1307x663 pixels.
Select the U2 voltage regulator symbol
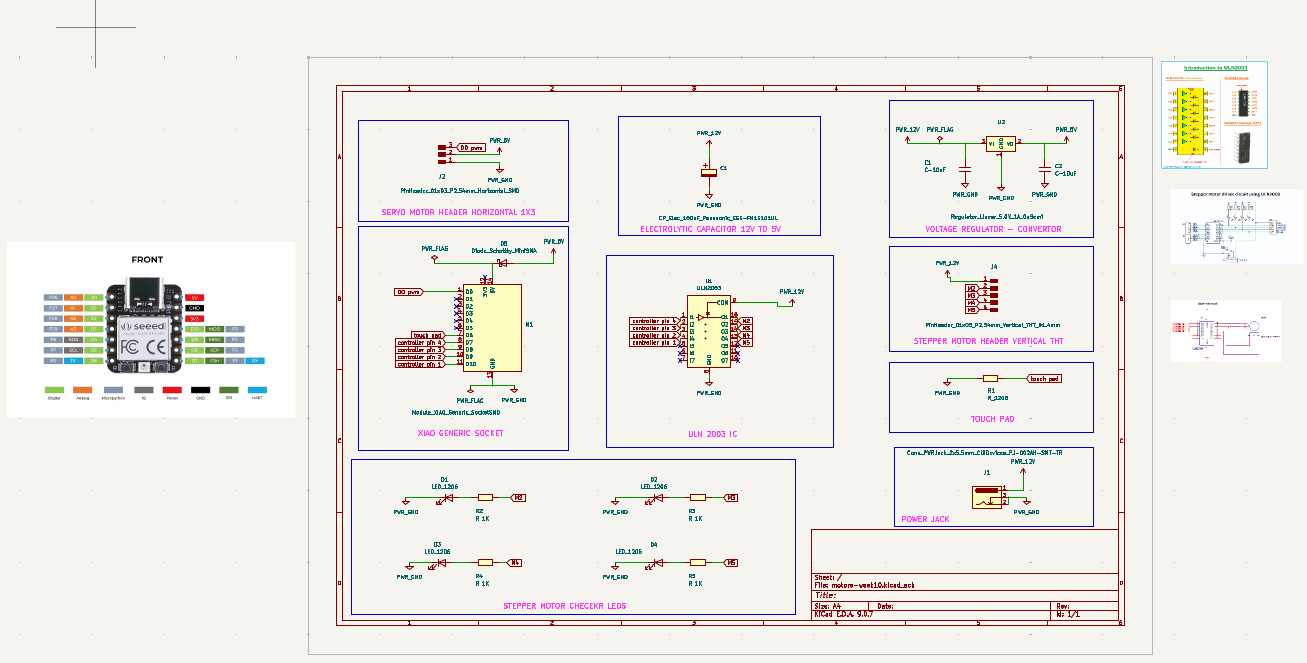point(1001,145)
